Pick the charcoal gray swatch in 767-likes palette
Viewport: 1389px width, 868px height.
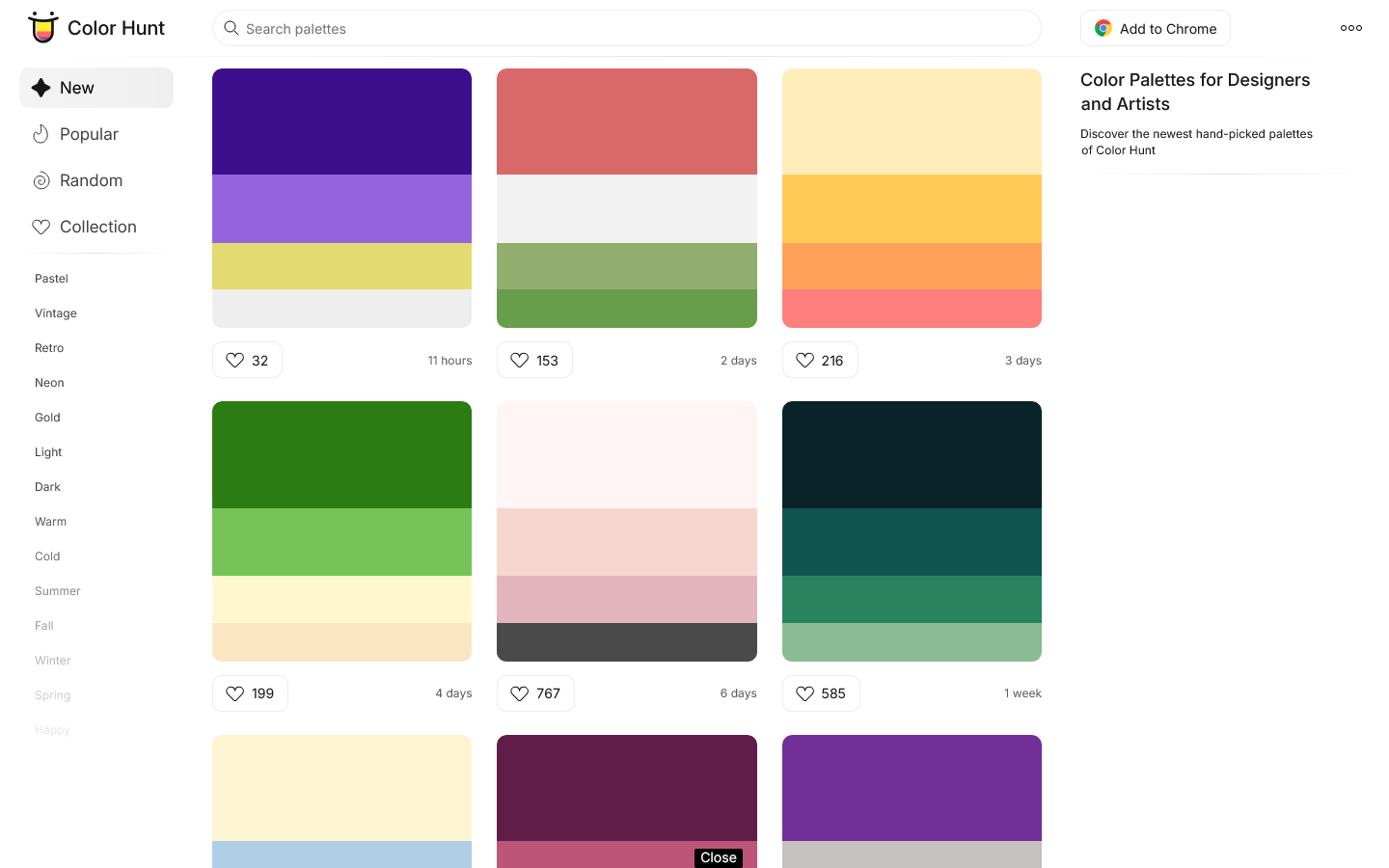627,642
